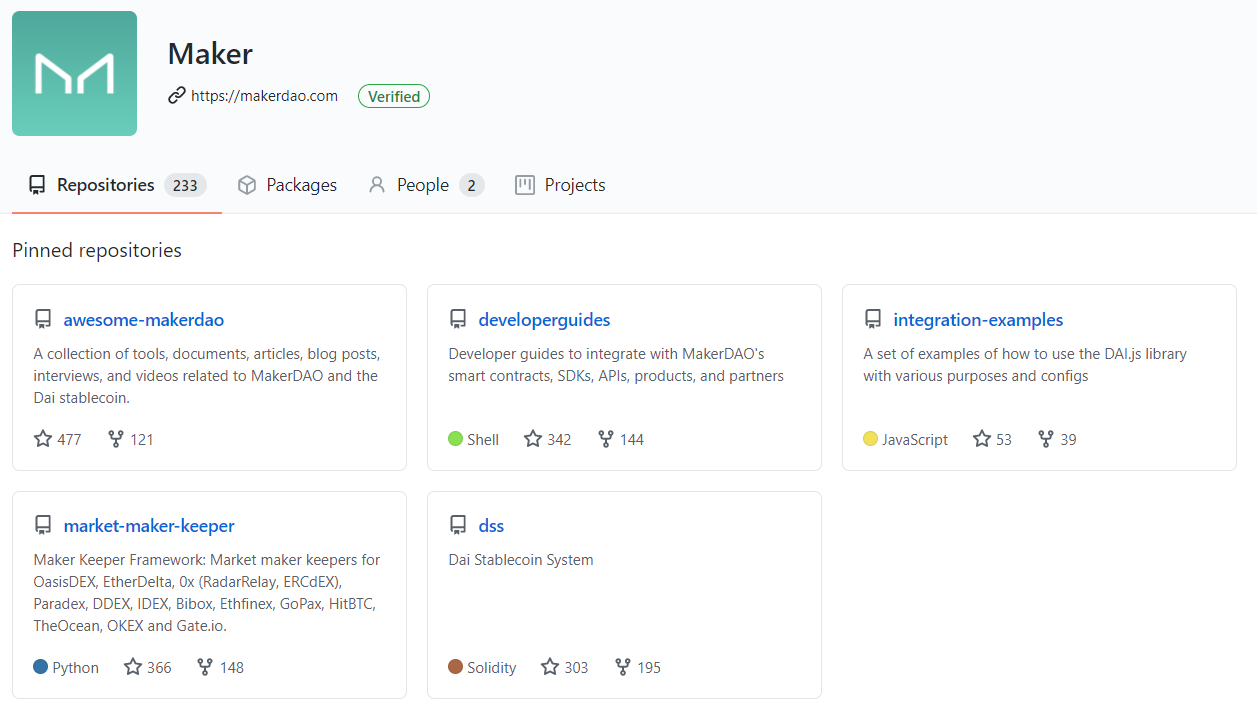Click the link icon beside makerdao.com
The width and height of the screenshot is (1257, 709).
pyautogui.click(x=177, y=96)
